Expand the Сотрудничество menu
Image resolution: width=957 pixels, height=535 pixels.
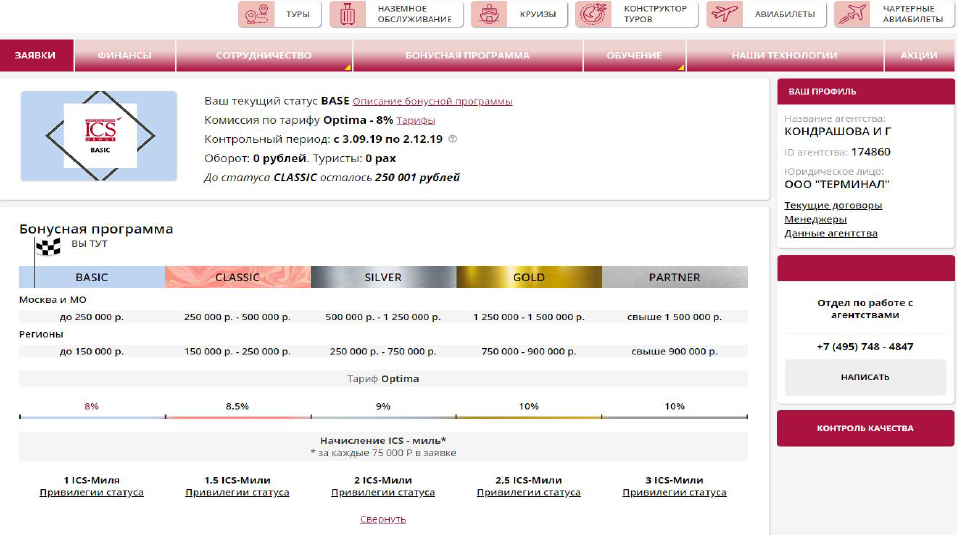click(x=263, y=56)
